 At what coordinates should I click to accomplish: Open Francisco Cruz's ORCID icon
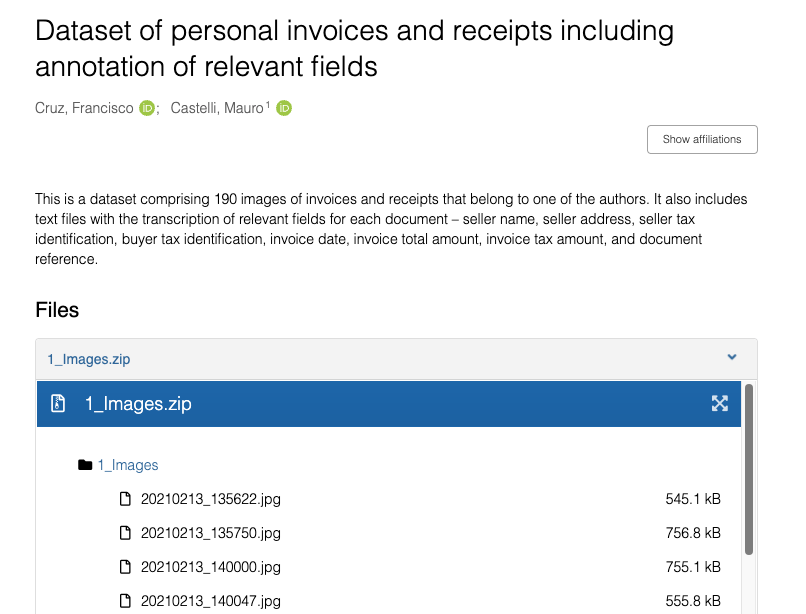point(147,108)
